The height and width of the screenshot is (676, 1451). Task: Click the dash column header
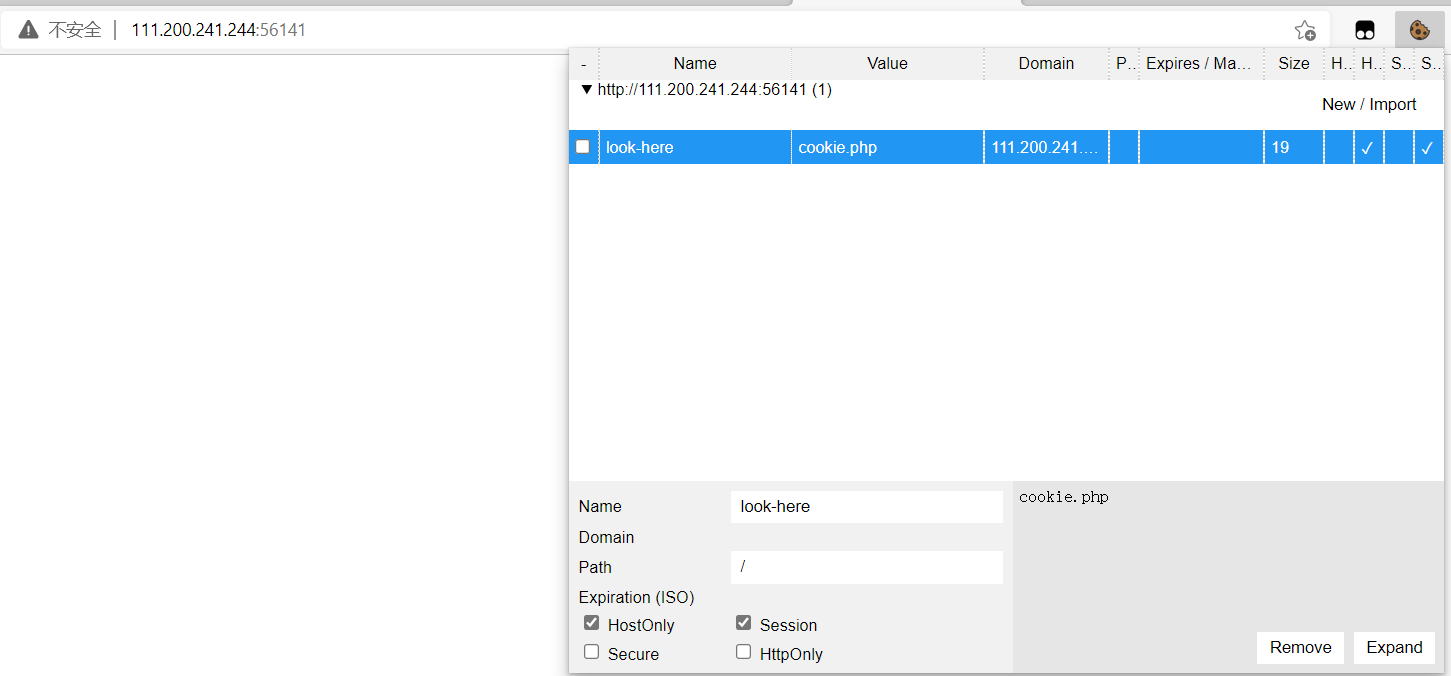[583, 63]
